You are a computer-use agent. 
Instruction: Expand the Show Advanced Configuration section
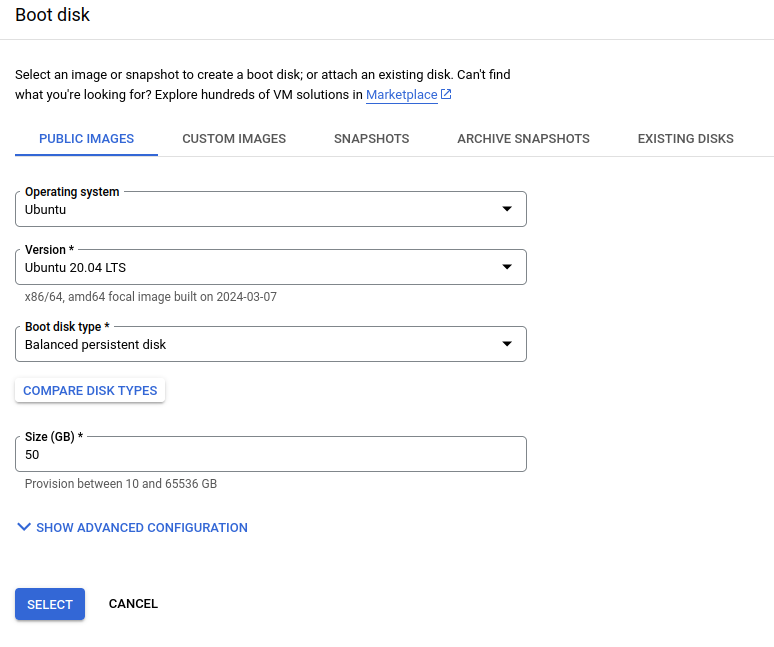coord(141,527)
